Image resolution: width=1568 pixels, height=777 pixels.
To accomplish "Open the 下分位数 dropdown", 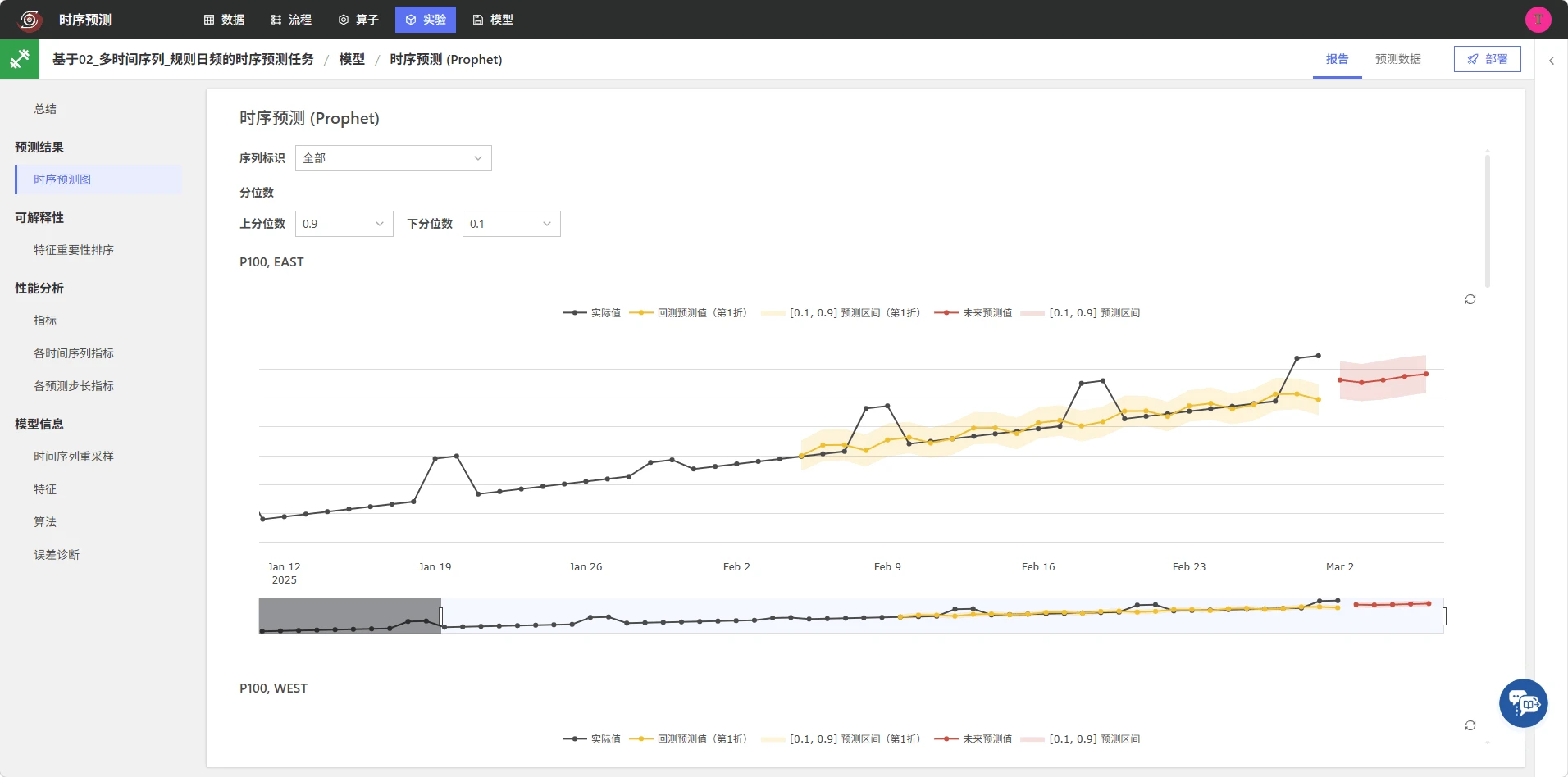I will pyautogui.click(x=511, y=224).
